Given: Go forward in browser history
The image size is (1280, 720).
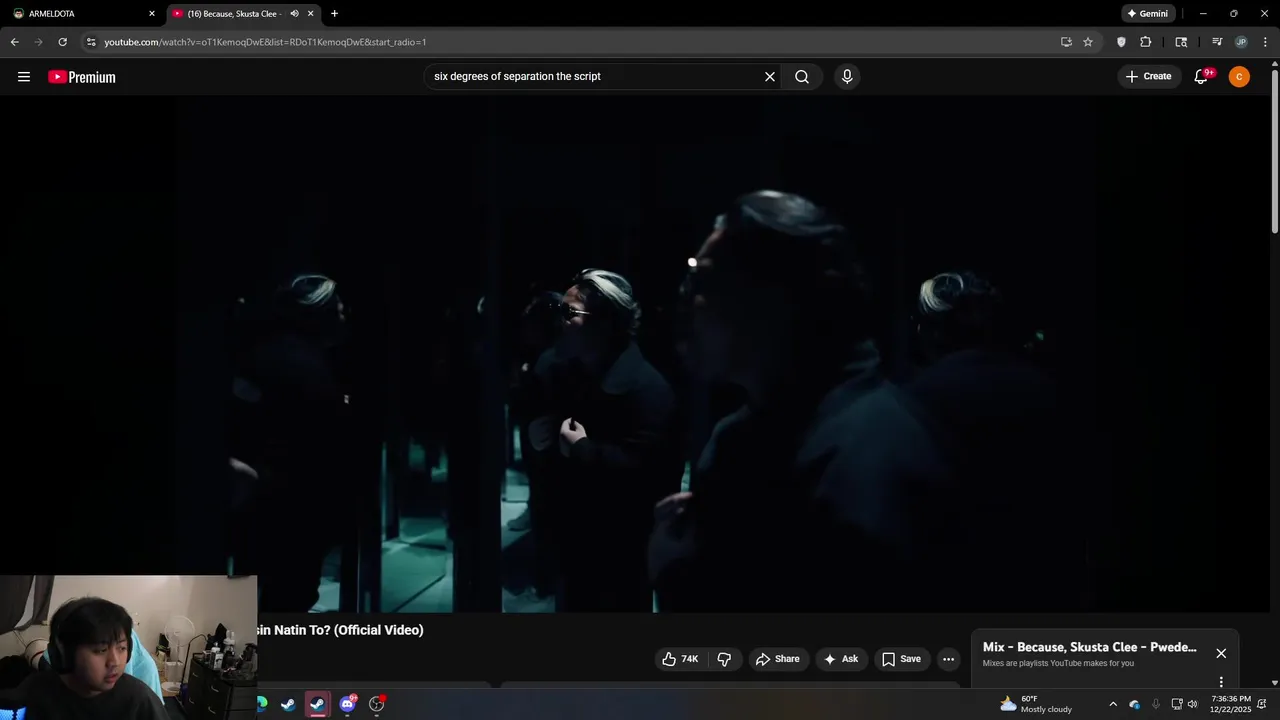Looking at the screenshot, I should (x=39, y=42).
